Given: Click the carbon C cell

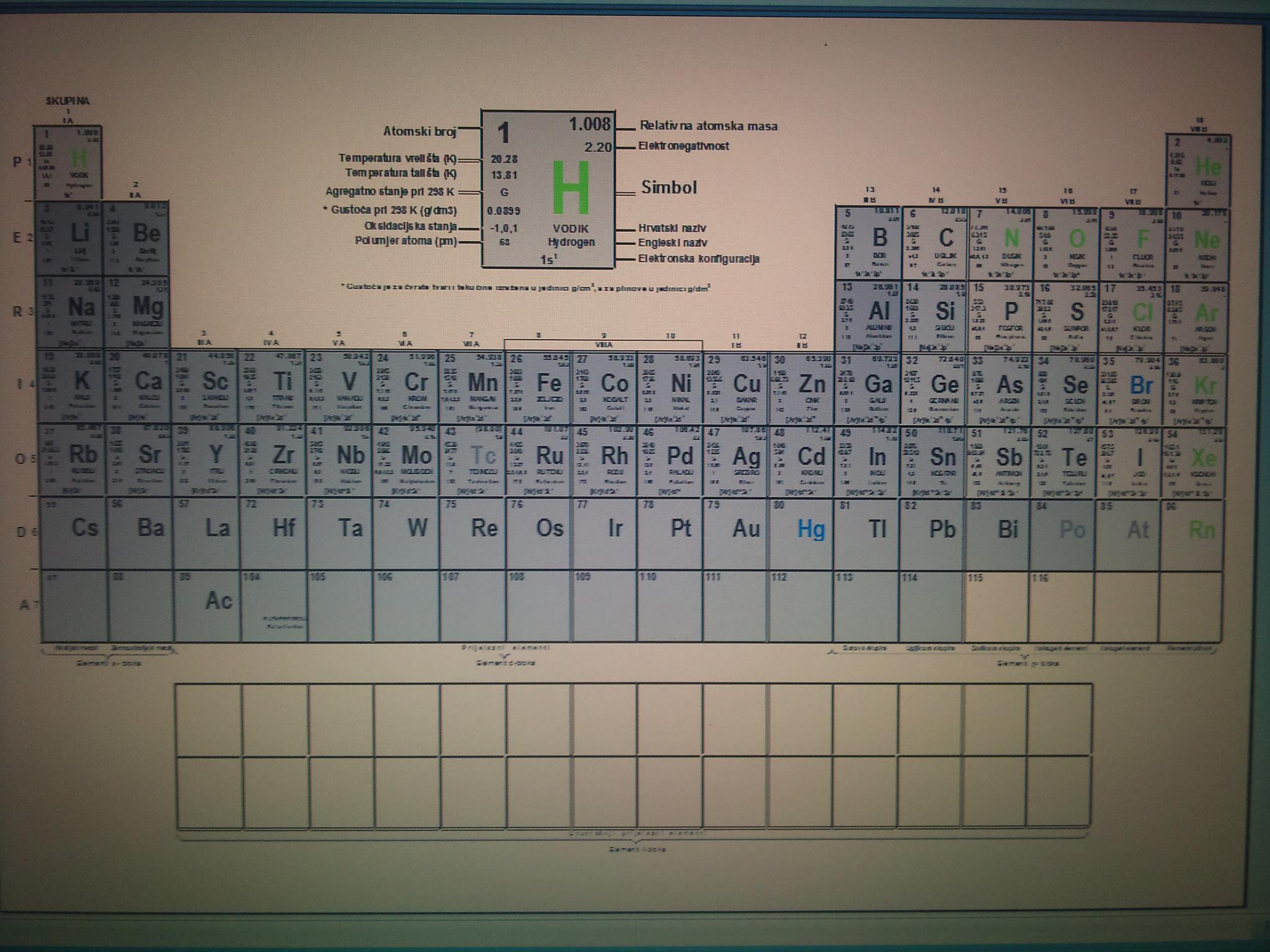Looking at the screenshot, I should [x=934, y=242].
